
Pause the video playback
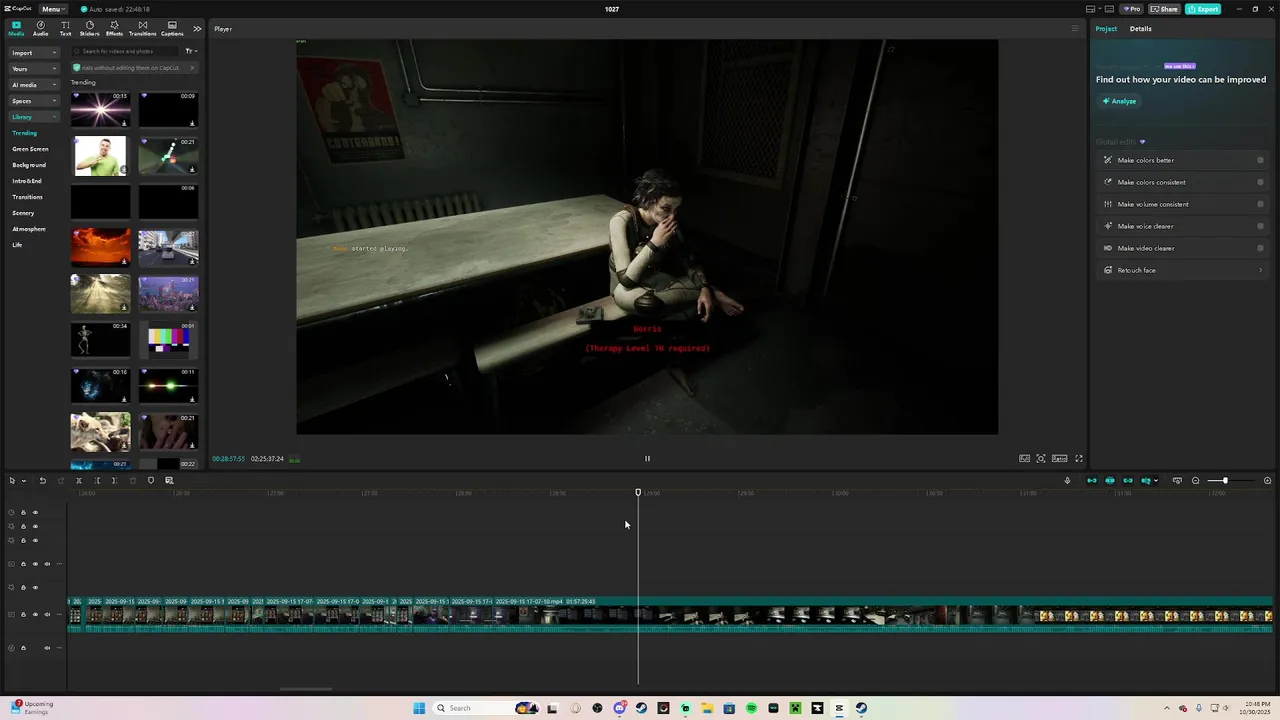[x=647, y=459]
